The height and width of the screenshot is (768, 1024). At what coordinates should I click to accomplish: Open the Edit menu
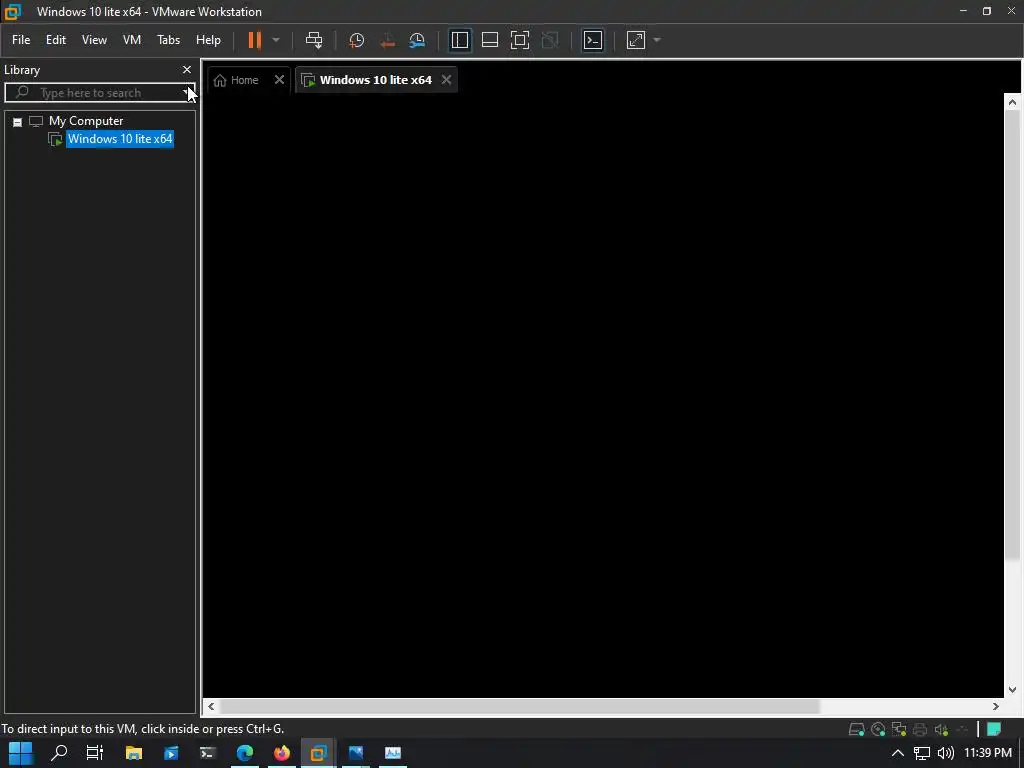56,40
